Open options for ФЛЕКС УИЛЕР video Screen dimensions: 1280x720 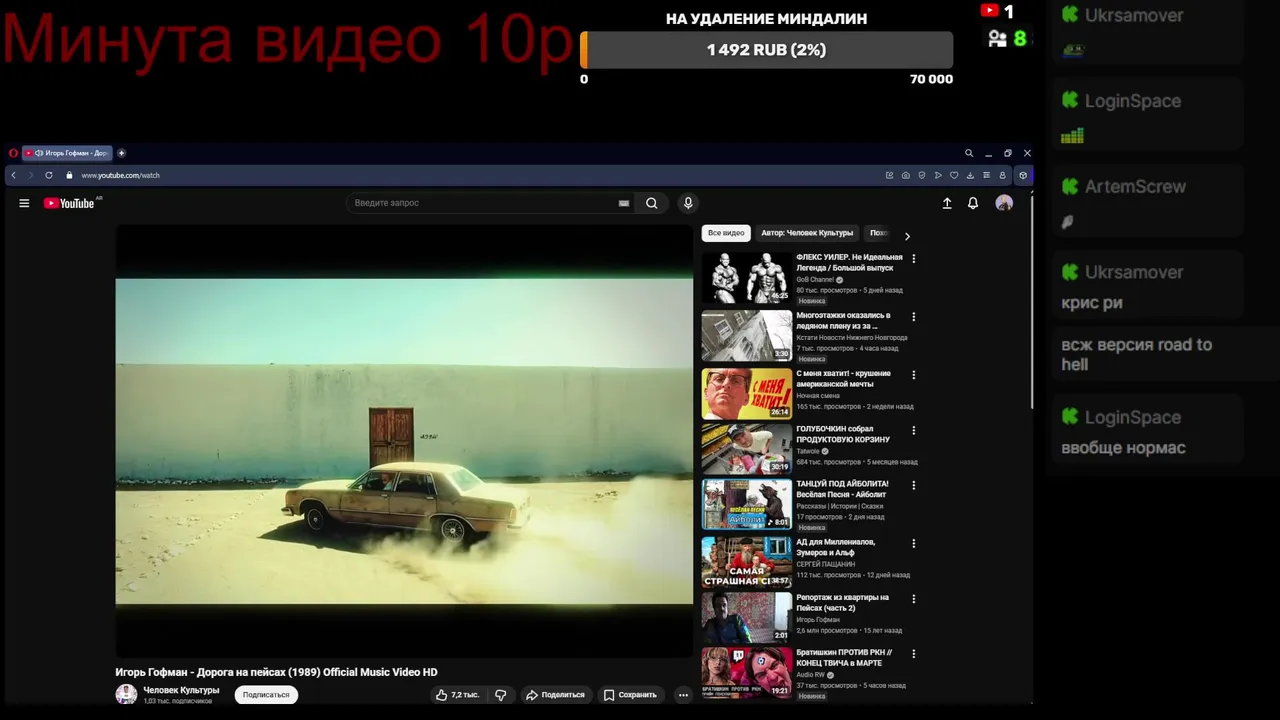(913, 259)
